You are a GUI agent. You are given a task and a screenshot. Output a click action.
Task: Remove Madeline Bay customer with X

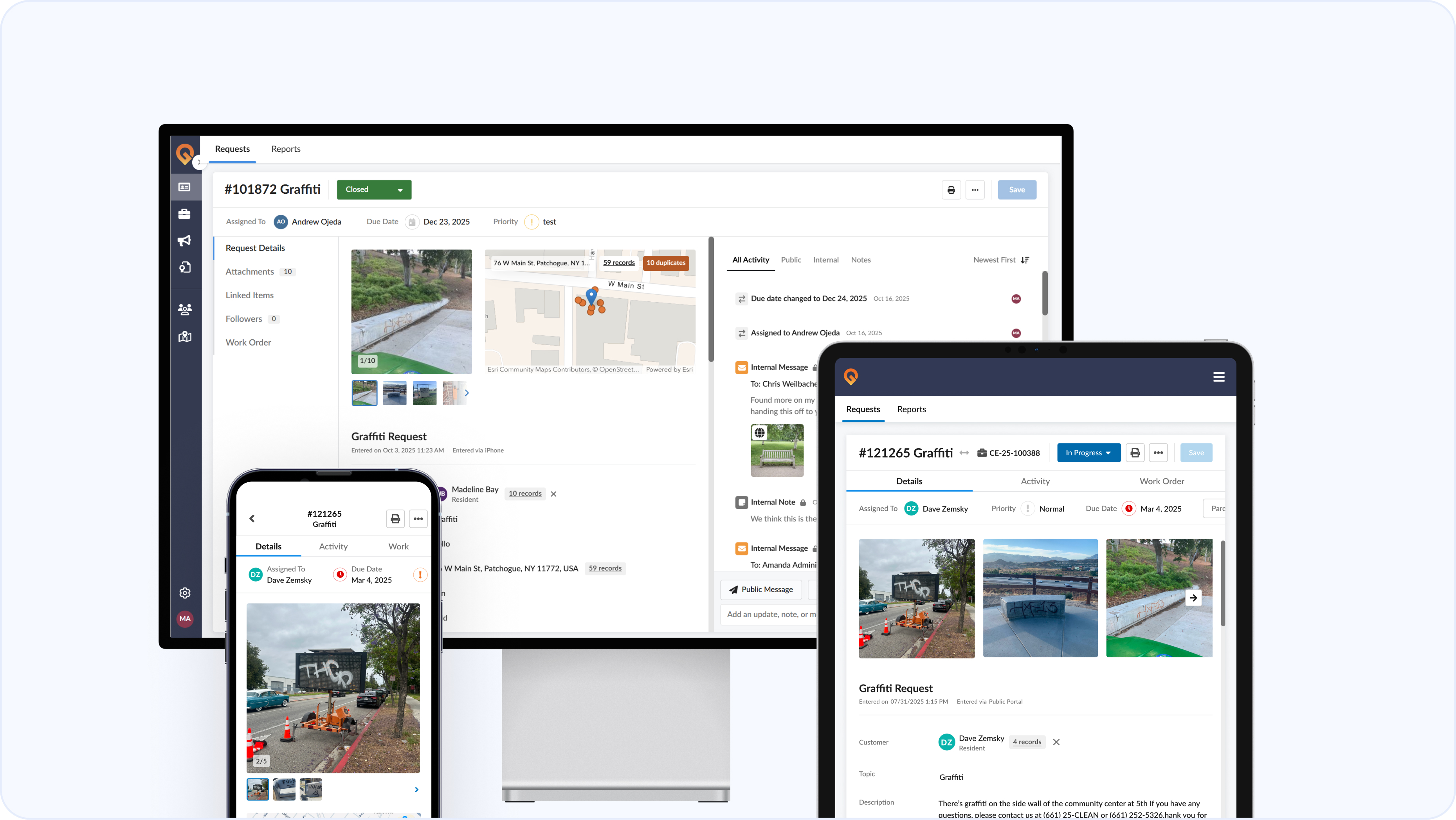tap(553, 494)
